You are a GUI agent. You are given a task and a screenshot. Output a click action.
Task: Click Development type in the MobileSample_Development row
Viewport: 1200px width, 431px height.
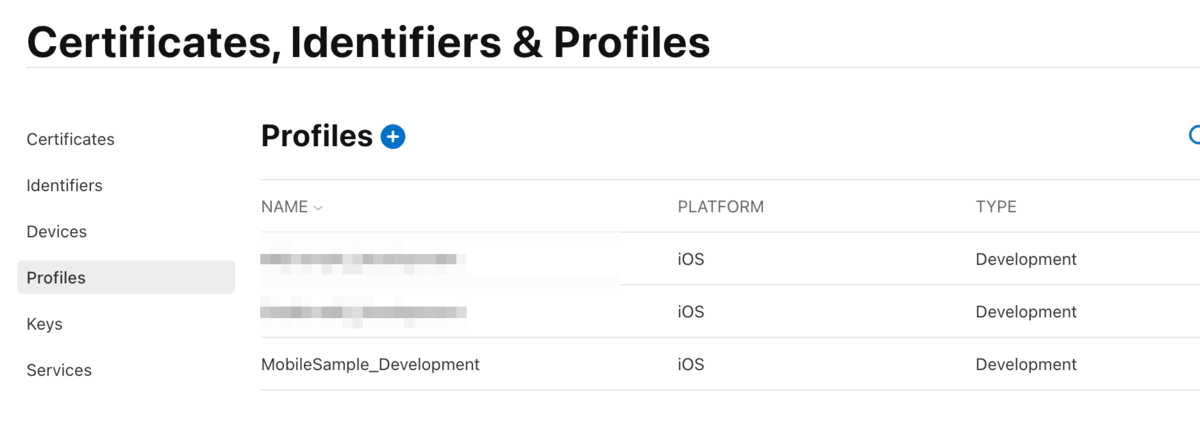(x=1026, y=364)
